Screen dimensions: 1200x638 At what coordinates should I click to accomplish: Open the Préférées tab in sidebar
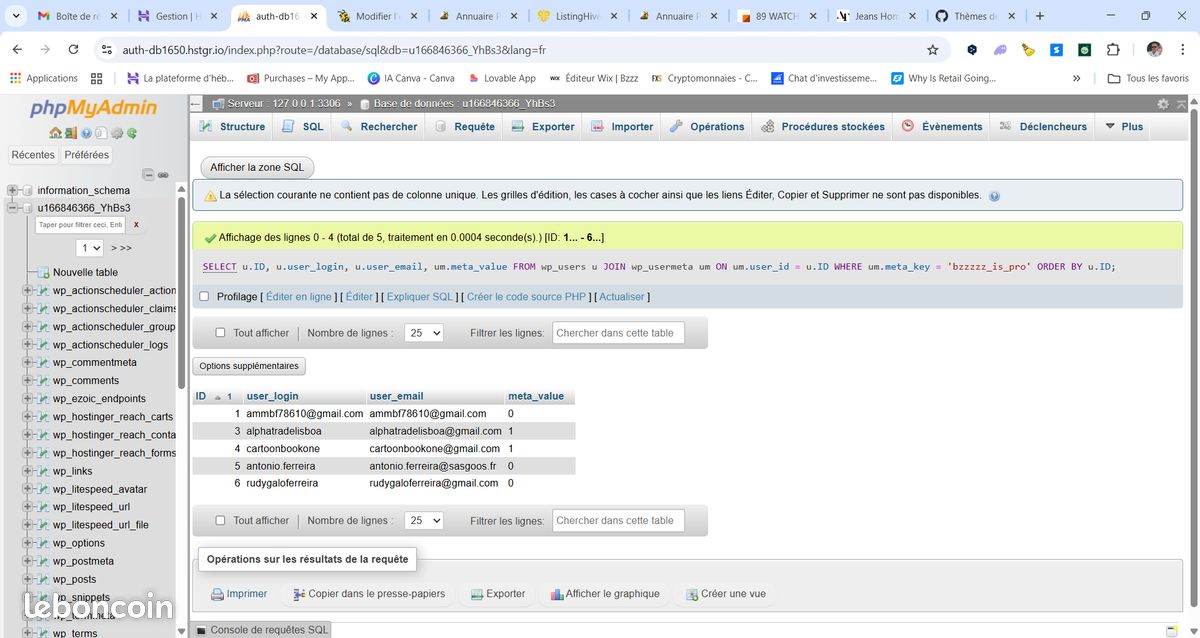pyautogui.click(x=87, y=155)
